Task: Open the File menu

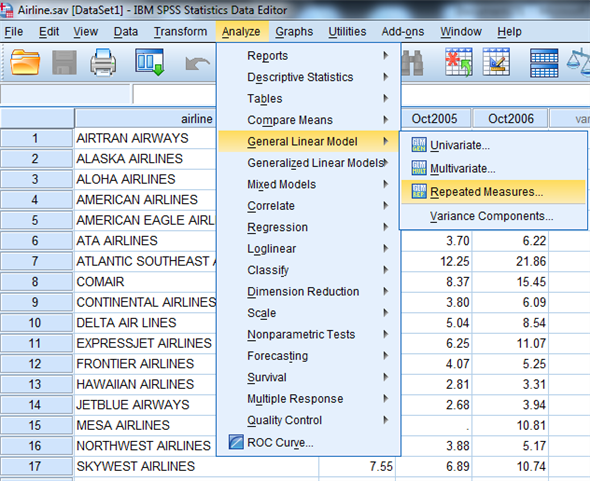Action: [14, 32]
